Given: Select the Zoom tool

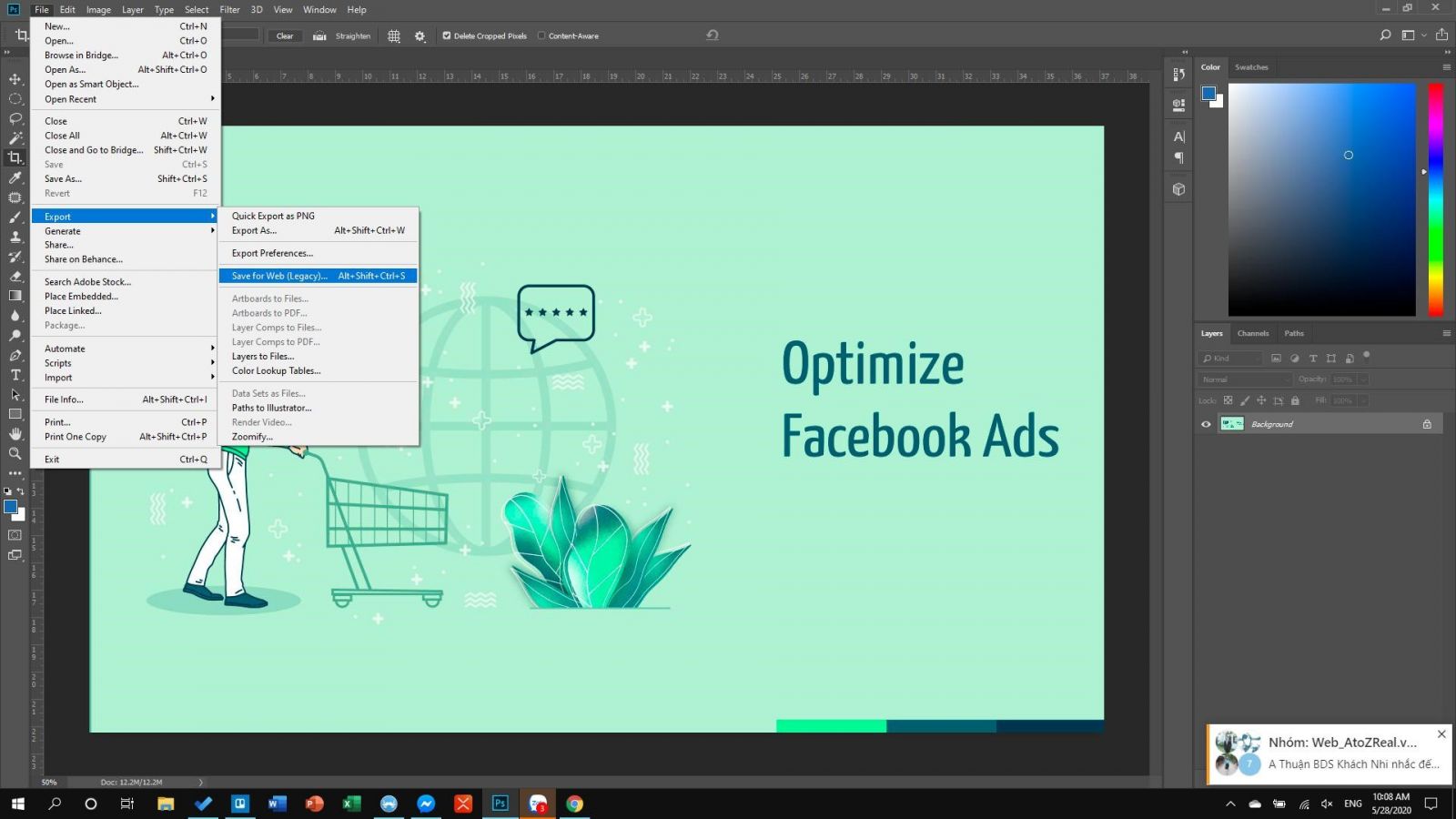Looking at the screenshot, I should pos(15,453).
